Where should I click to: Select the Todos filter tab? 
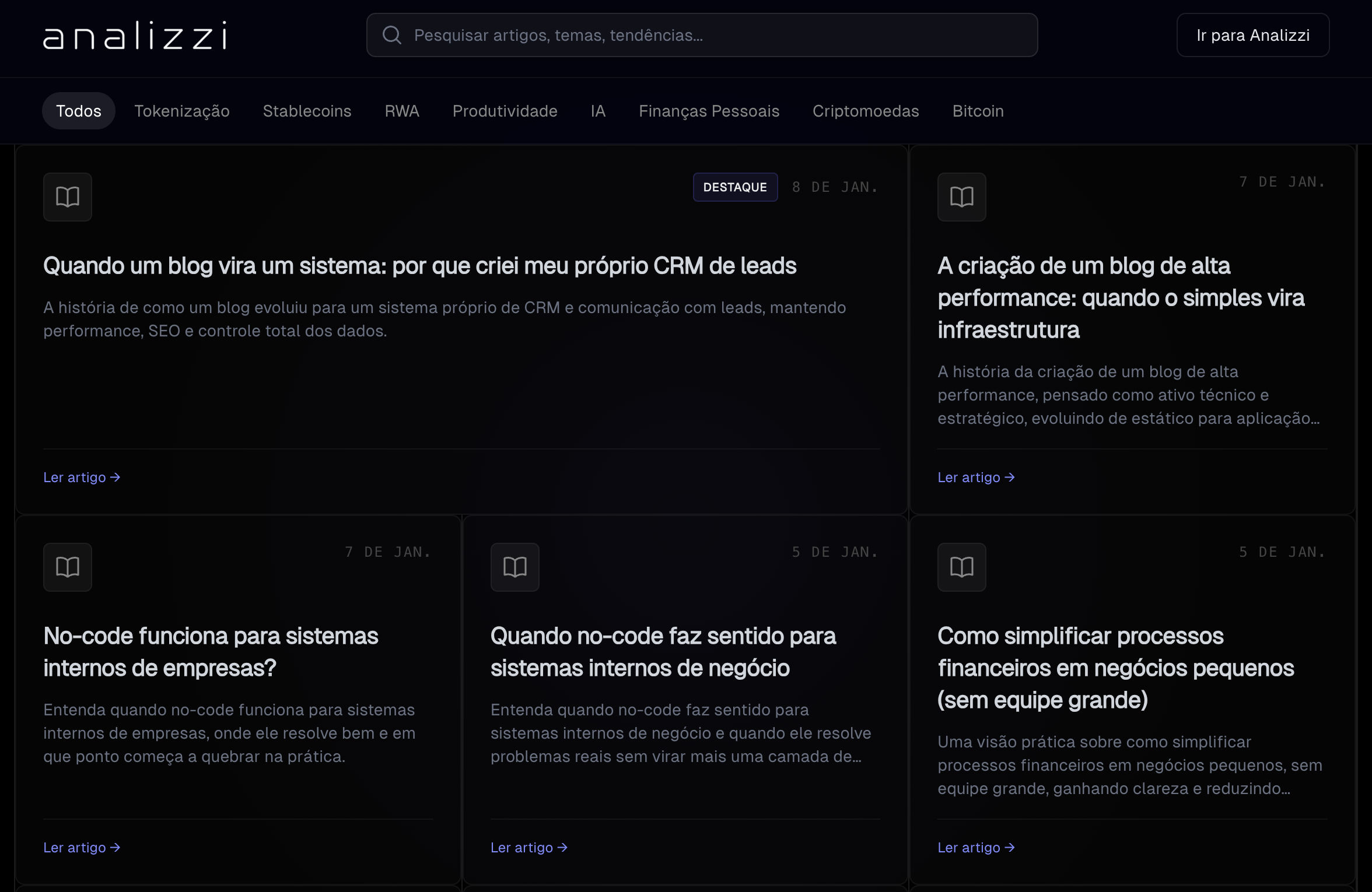tap(79, 111)
